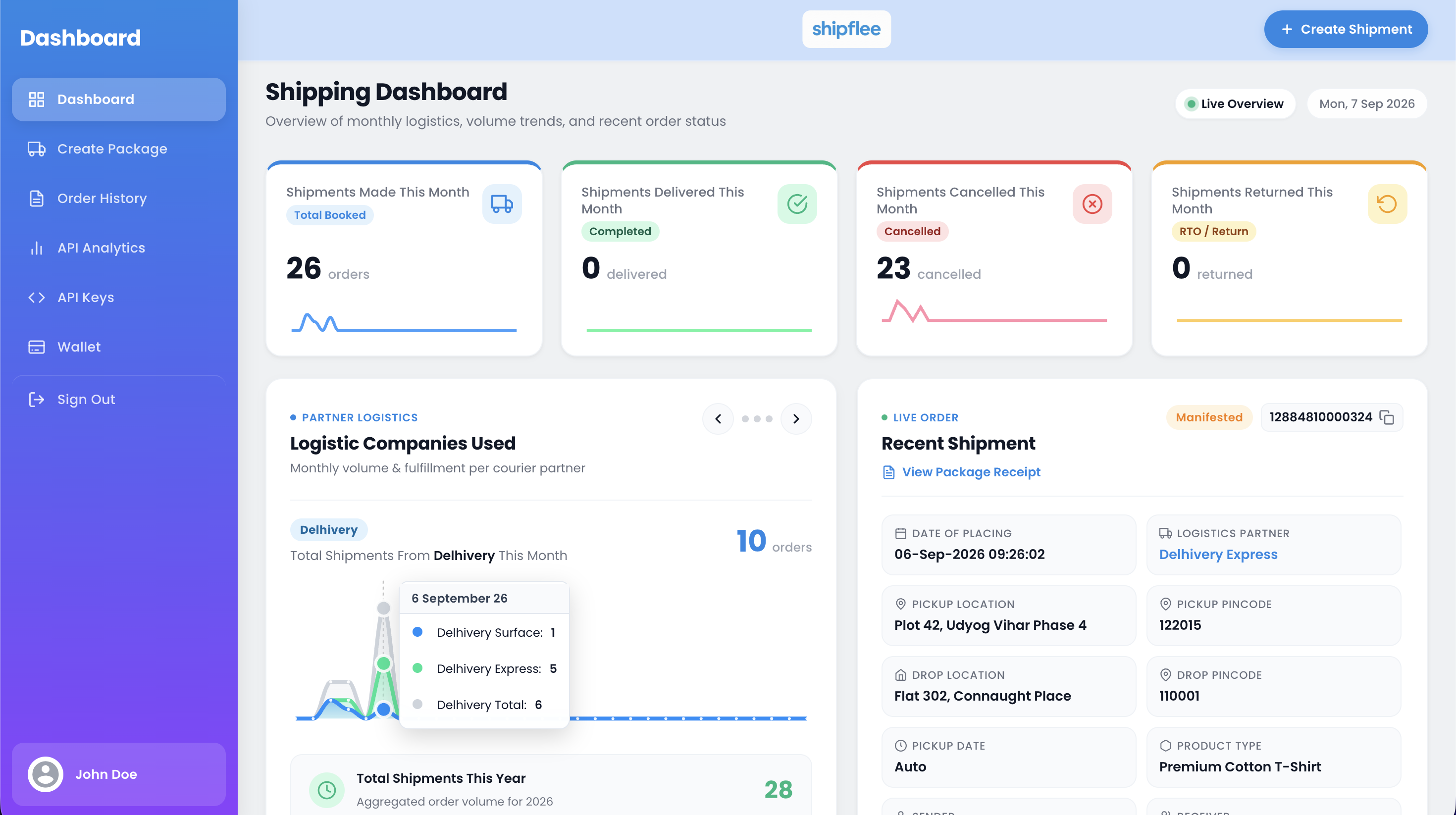Click the Create Shipment button

[1346, 29]
